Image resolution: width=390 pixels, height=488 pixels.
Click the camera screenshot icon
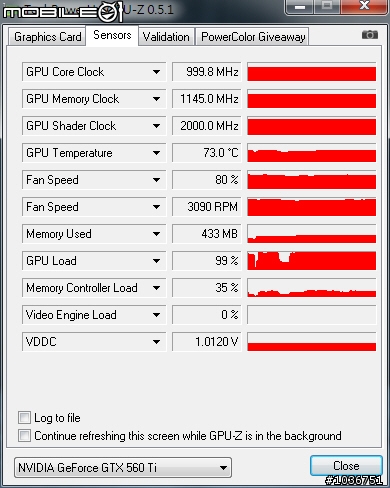pos(370,35)
